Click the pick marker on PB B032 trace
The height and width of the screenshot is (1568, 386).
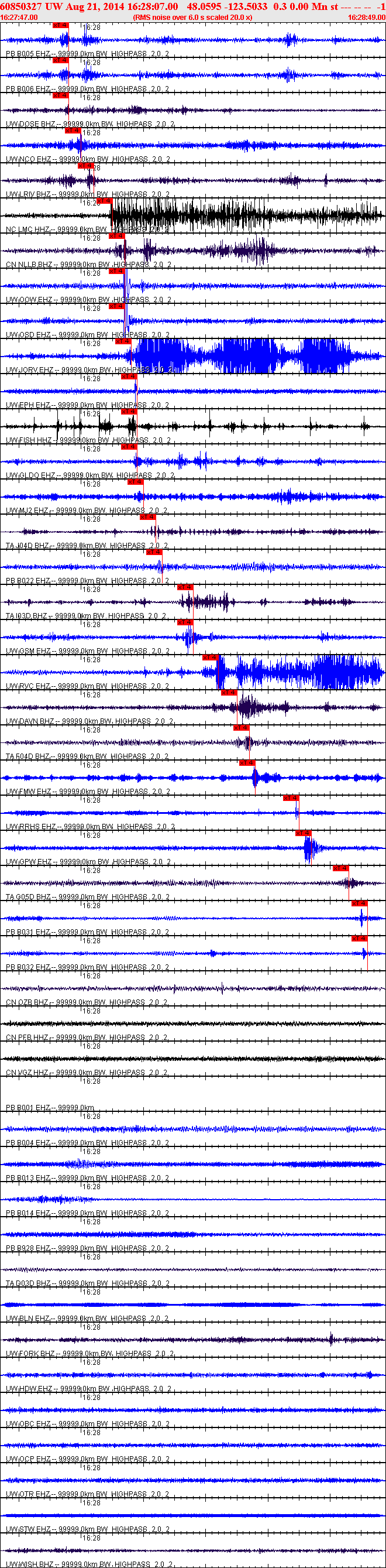(359, 939)
